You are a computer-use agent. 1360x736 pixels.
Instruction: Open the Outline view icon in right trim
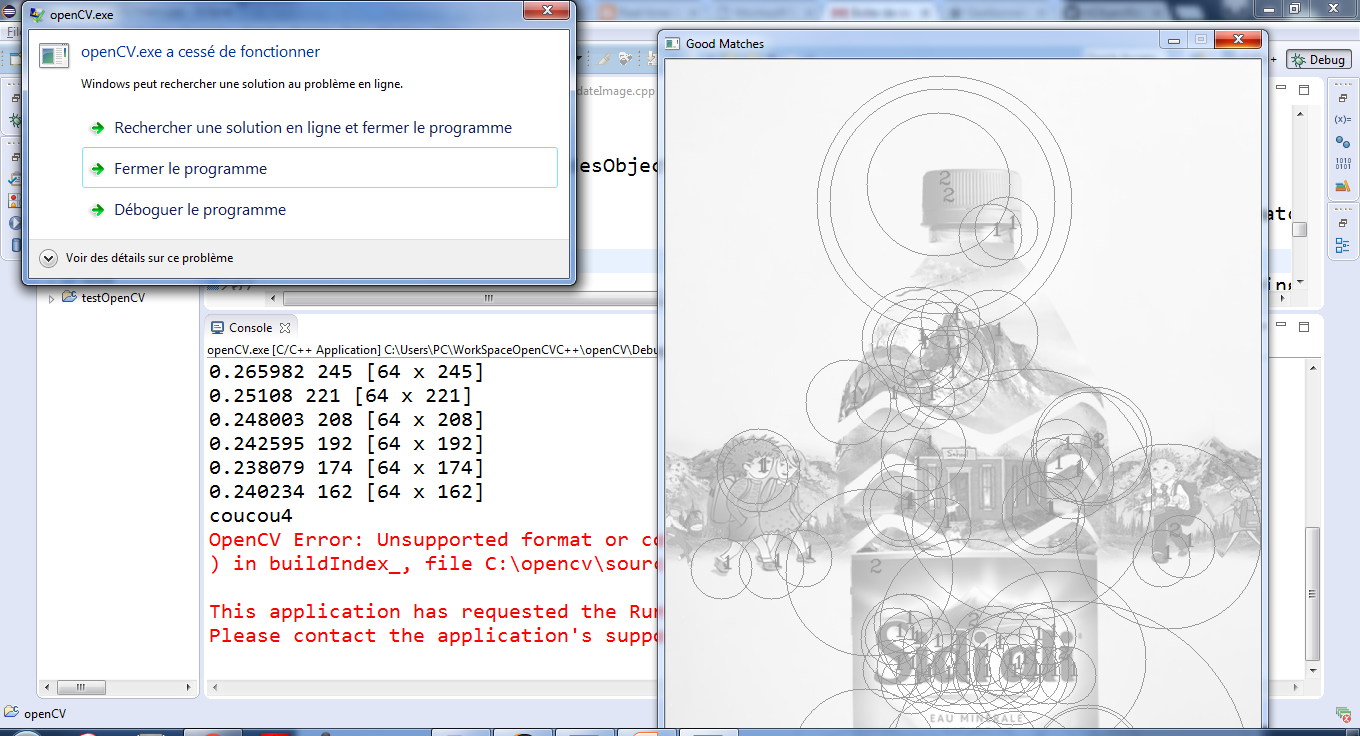coord(1342,245)
